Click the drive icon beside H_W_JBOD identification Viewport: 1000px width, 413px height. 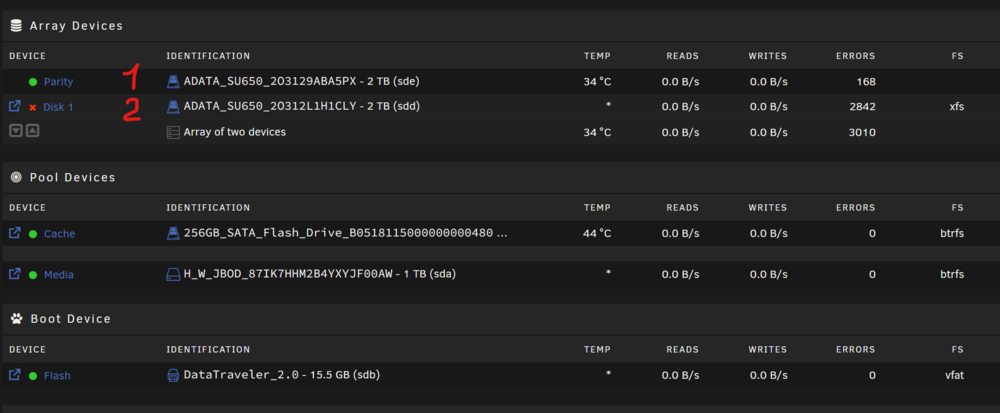click(173, 275)
